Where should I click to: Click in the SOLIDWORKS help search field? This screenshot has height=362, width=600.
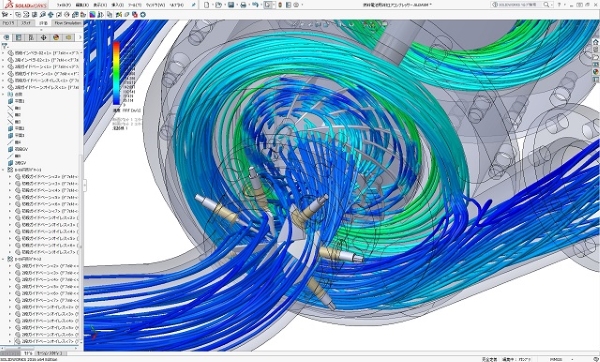(x=520, y=5)
